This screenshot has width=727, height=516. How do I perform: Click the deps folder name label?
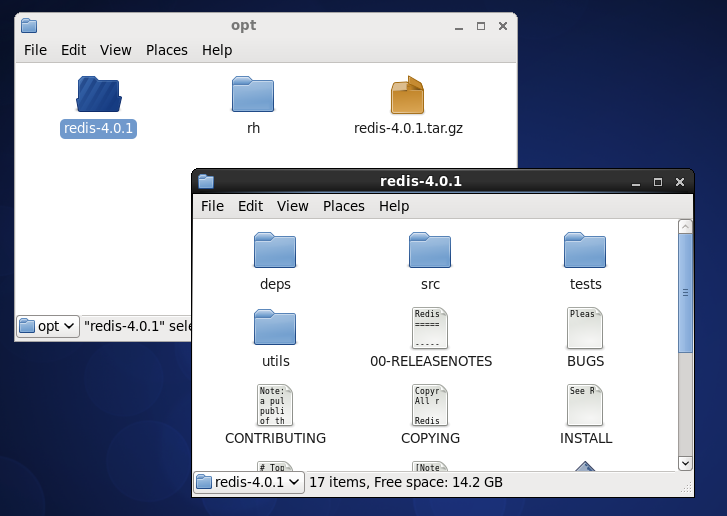tap(275, 284)
